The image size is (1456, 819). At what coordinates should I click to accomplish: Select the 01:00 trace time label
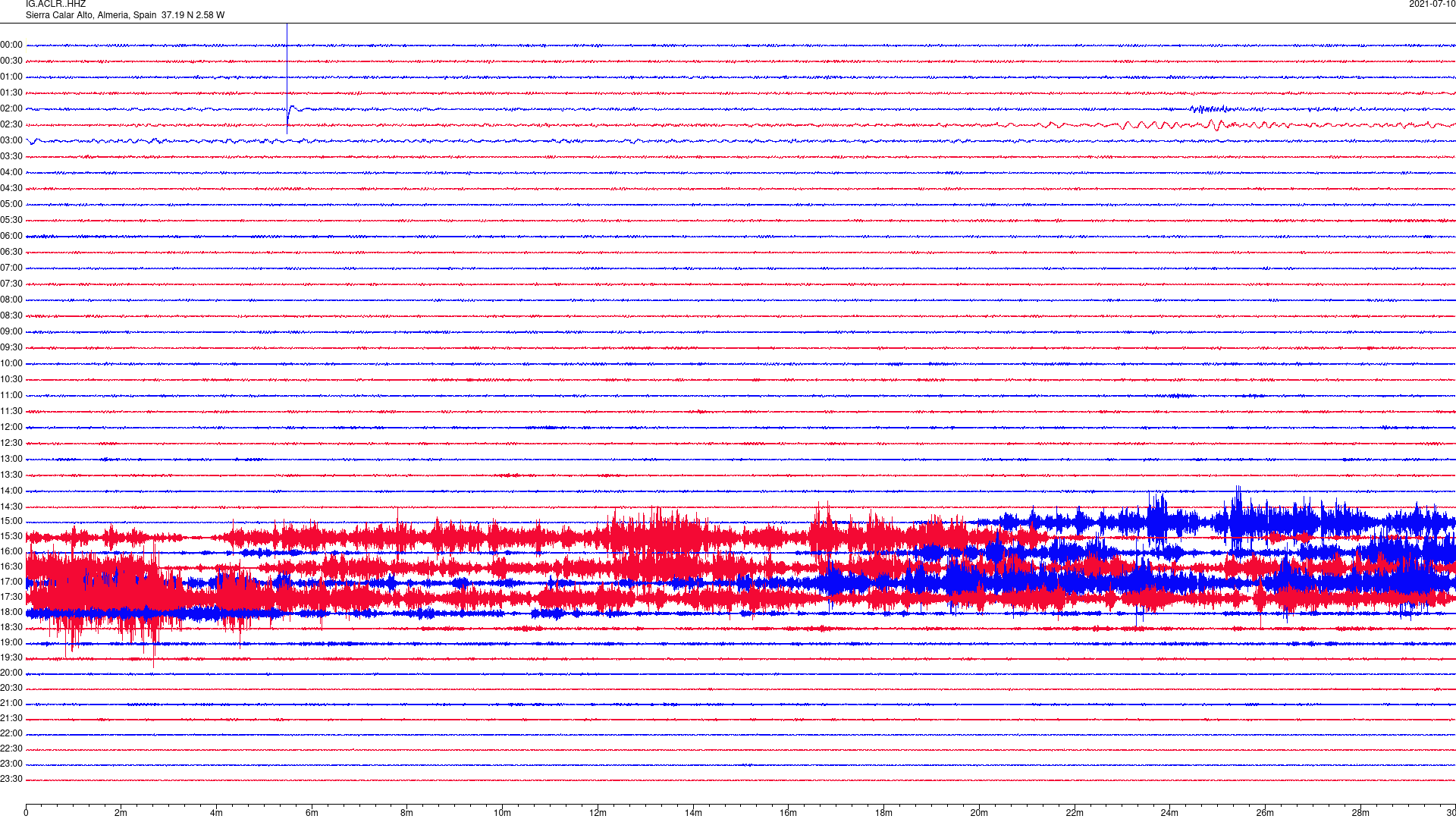(11, 77)
